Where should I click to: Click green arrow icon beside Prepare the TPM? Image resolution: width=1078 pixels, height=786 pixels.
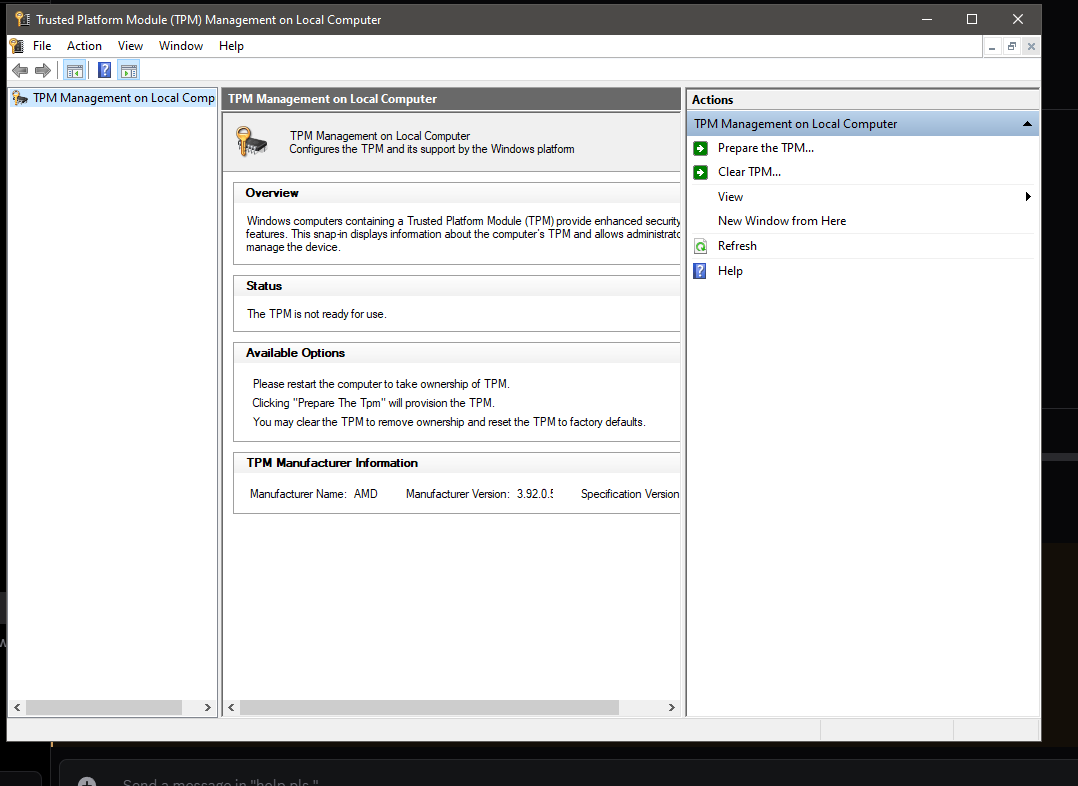coord(701,148)
